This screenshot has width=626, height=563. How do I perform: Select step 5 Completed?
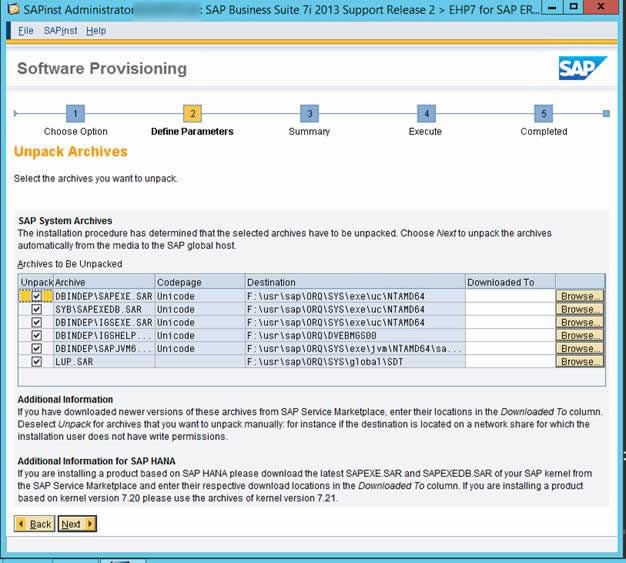click(543, 114)
